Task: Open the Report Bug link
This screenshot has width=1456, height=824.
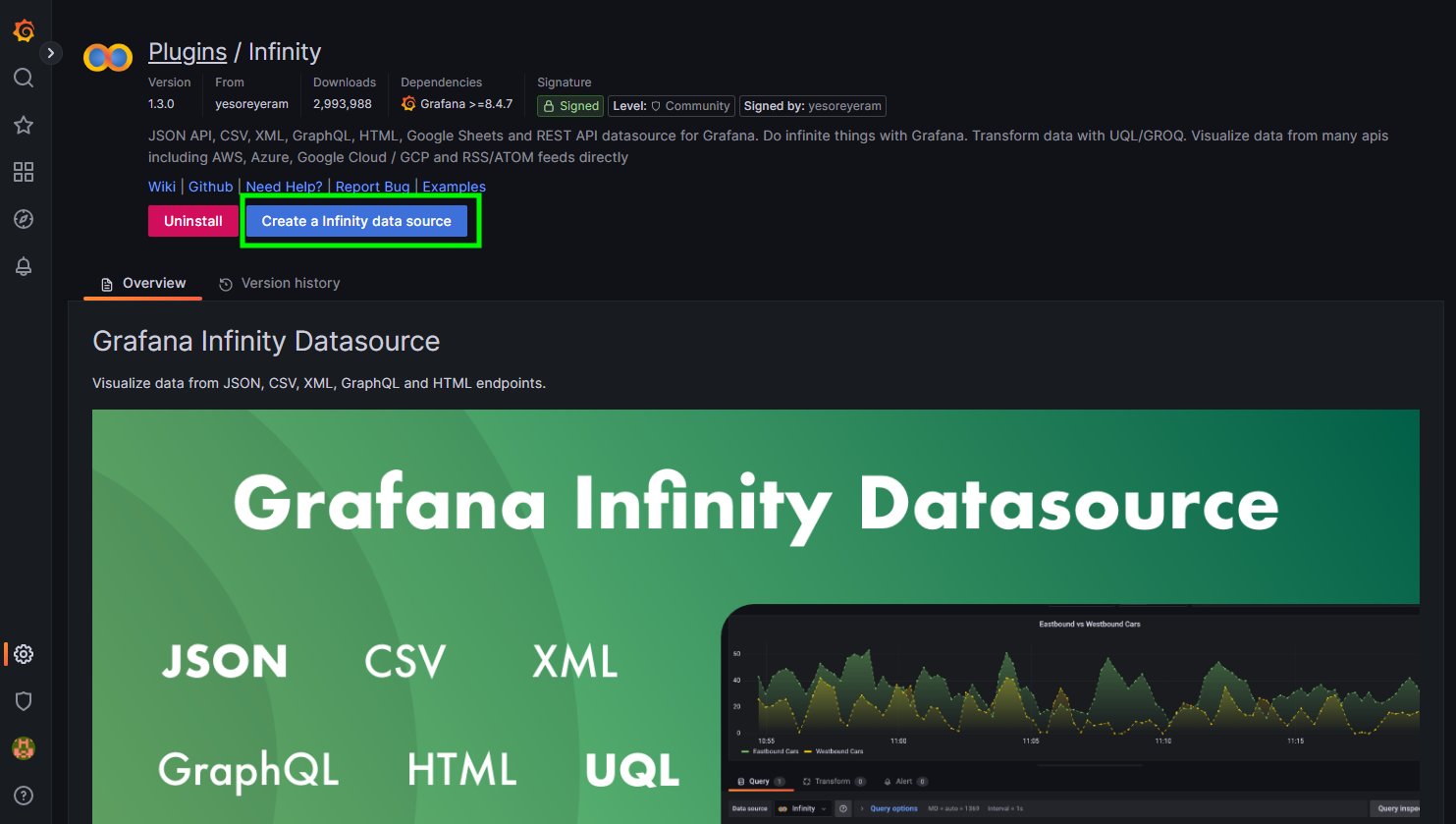Action: pos(372,187)
